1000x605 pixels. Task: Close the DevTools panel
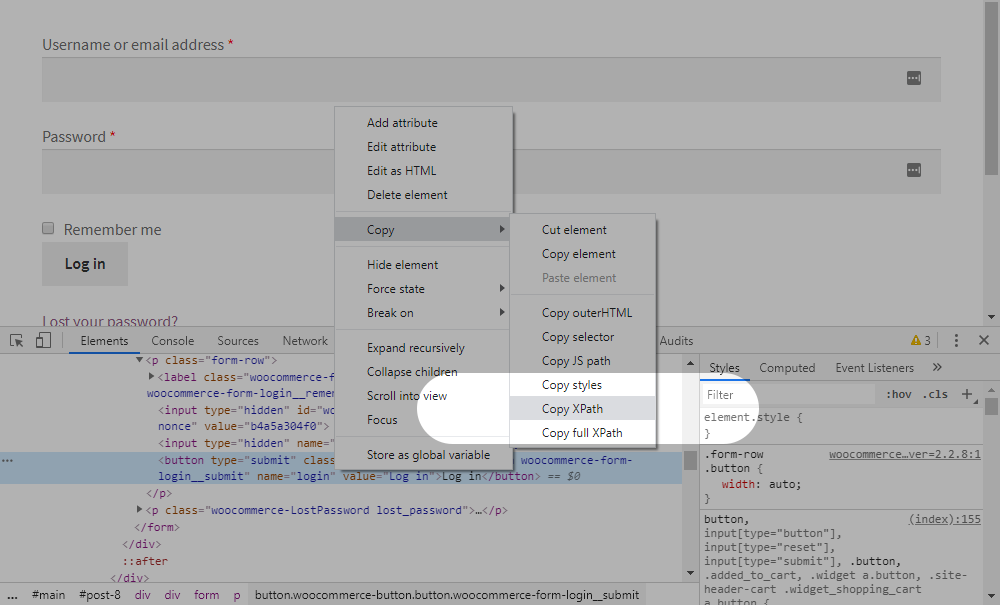point(984,340)
